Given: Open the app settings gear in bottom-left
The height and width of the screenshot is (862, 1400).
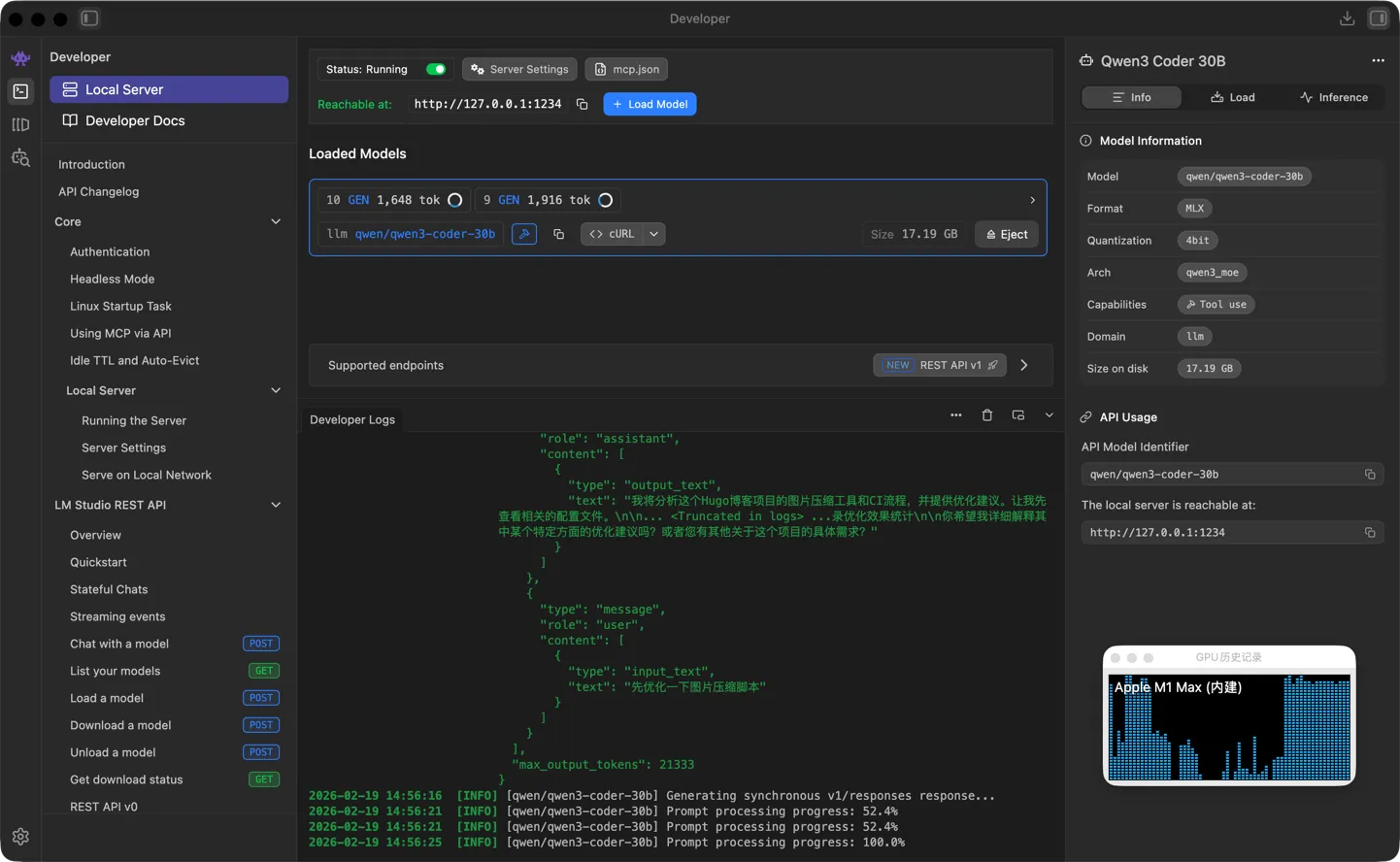Looking at the screenshot, I should pyautogui.click(x=20, y=836).
